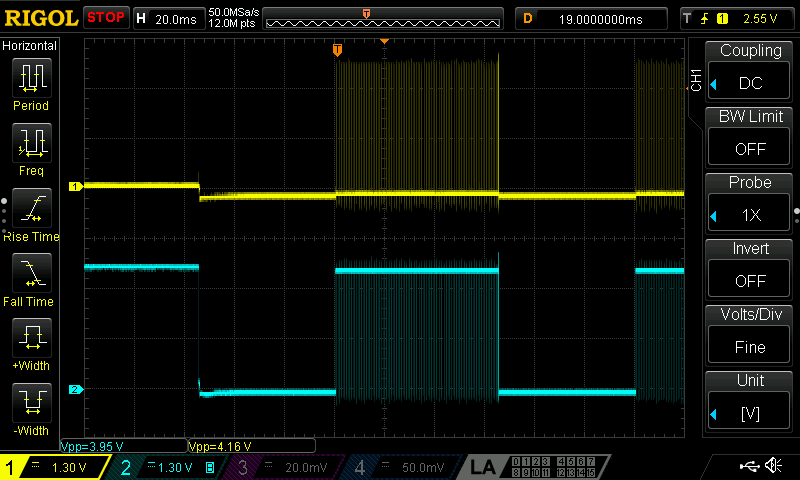
Task: Select channel 2 1.30 V label
Action: pyautogui.click(x=175, y=467)
